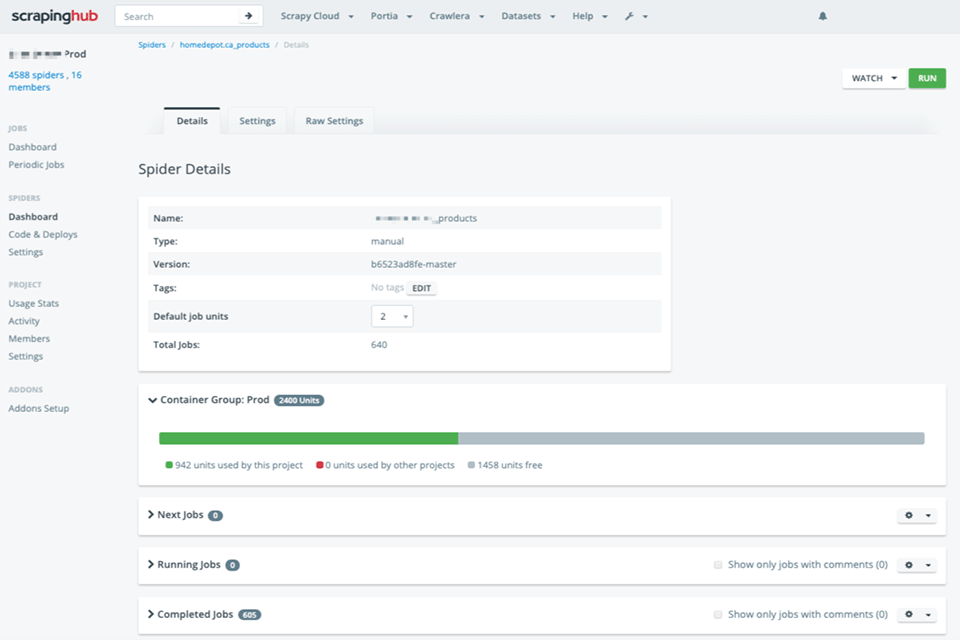Click the Completed Jobs 605 count badge
This screenshot has width=960, height=640.
coord(249,615)
